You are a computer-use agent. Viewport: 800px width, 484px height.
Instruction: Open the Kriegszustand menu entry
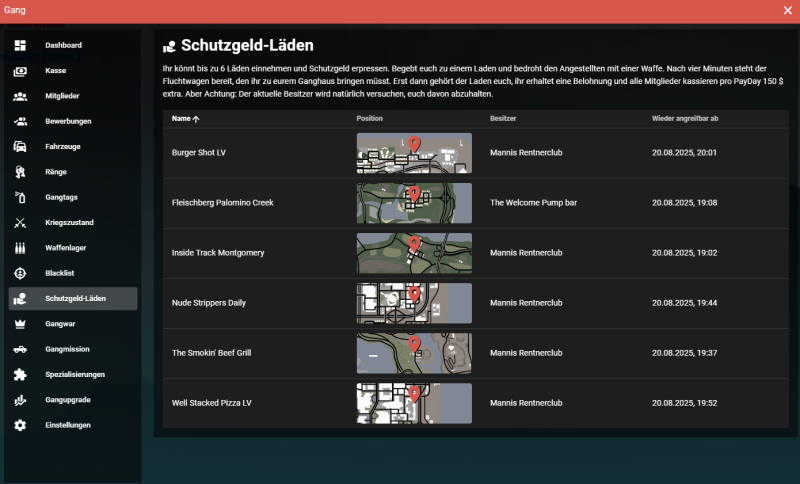tap(73, 223)
